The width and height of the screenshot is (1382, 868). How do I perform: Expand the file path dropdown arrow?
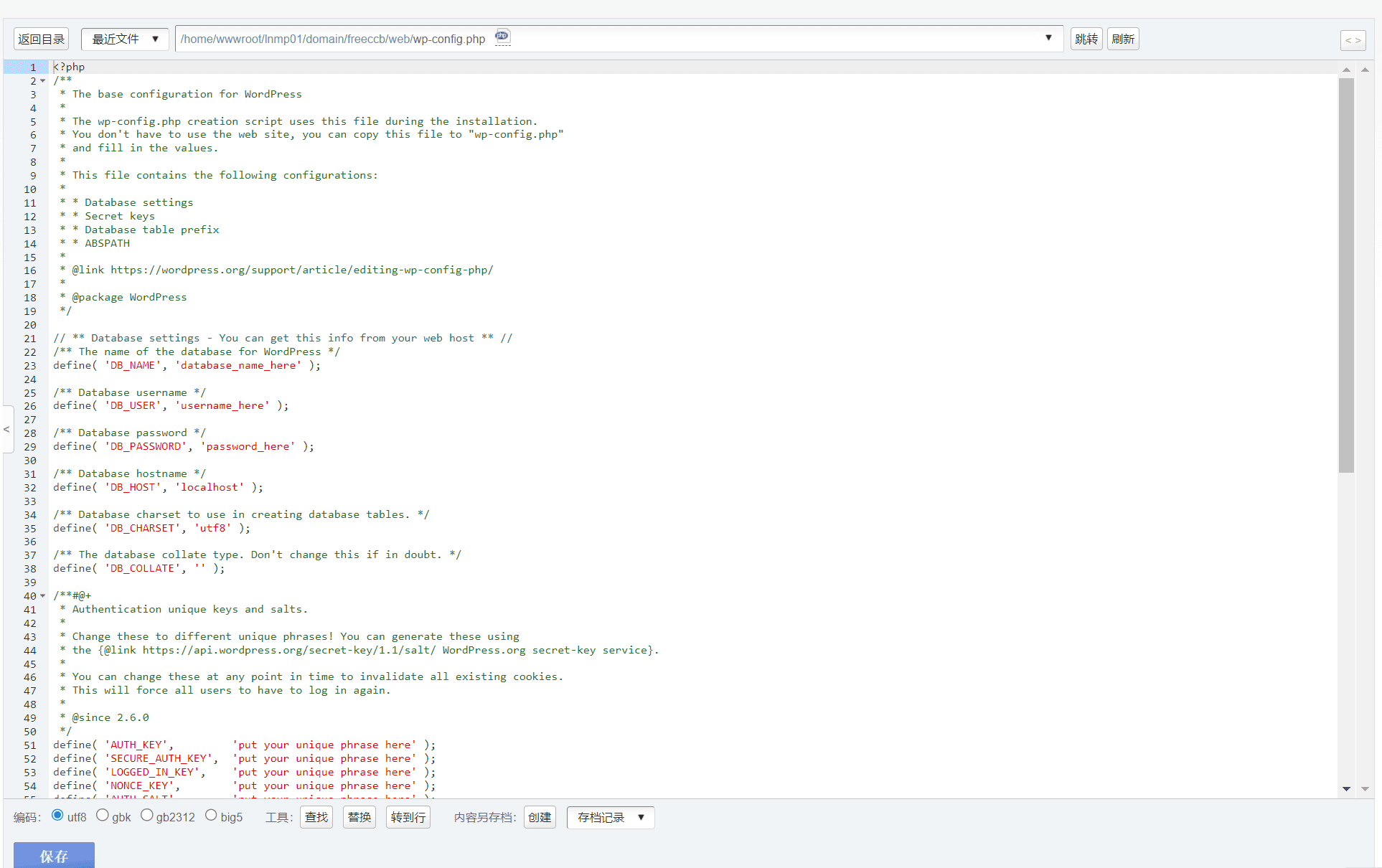[1048, 37]
